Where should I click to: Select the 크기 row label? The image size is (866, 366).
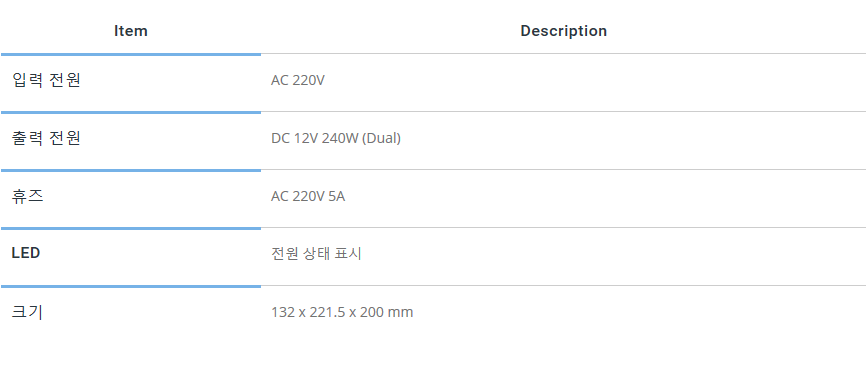27,312
